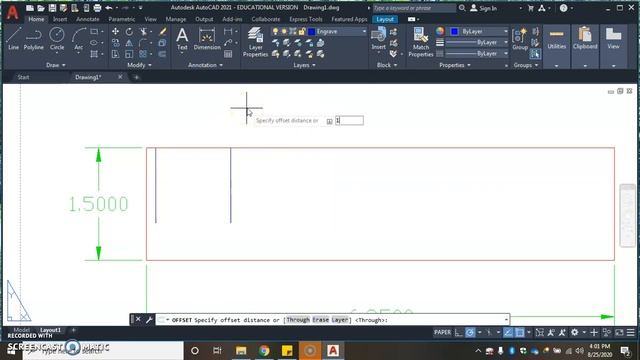Click the object color wheel icon

[x=440, y=31]
